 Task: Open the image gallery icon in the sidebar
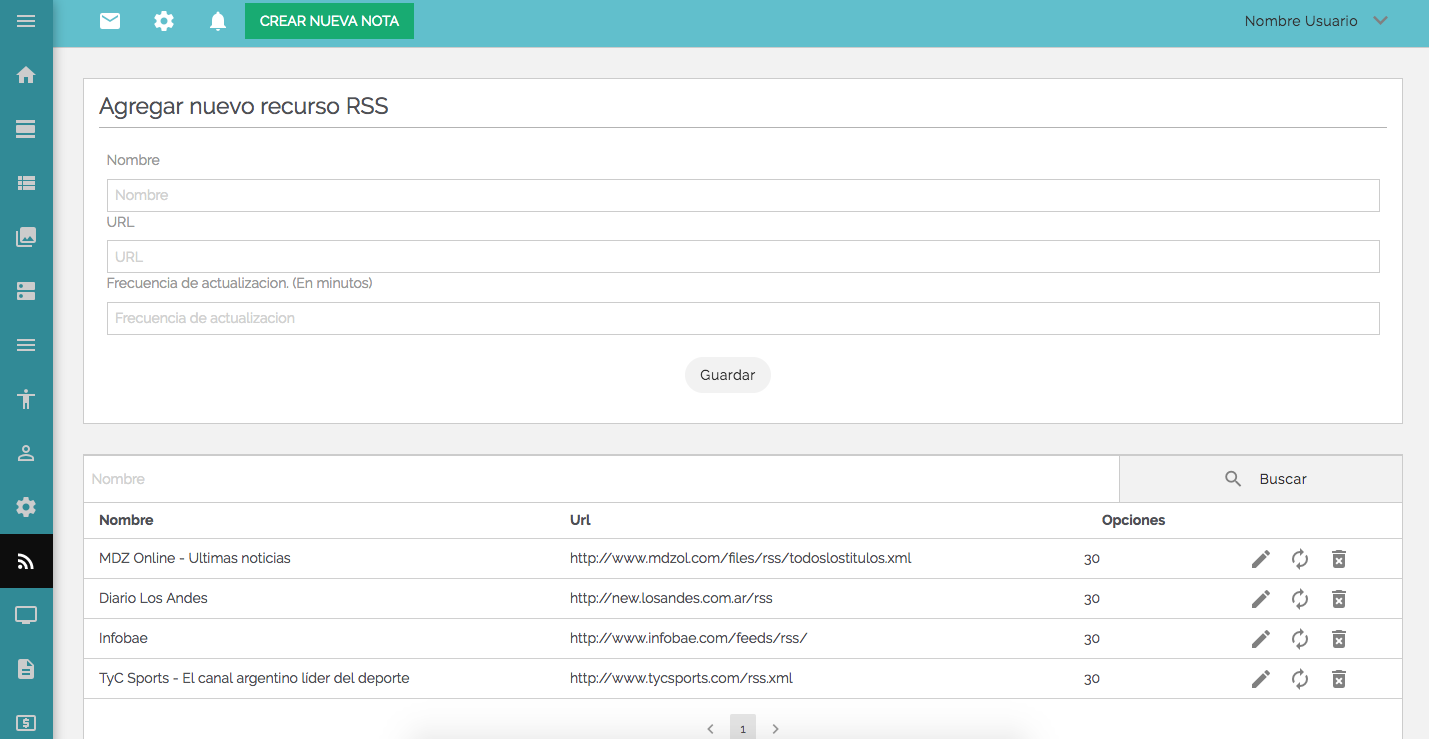26,237
